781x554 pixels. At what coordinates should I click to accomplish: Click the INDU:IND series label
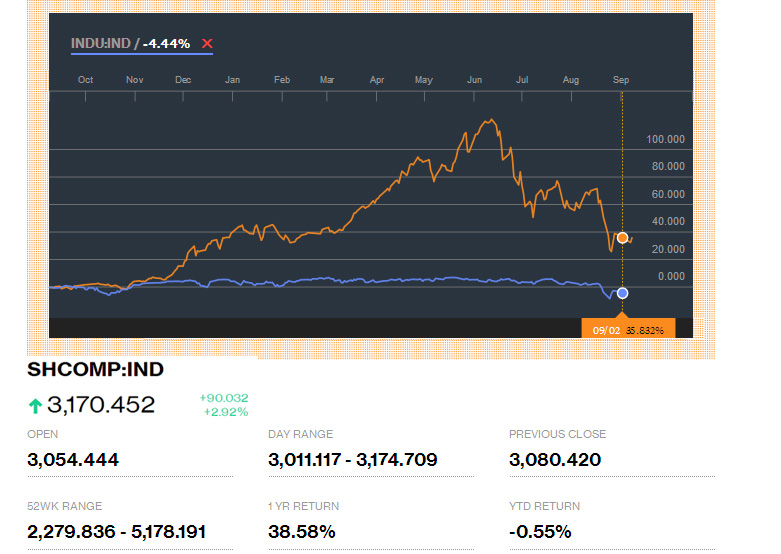pos(102,43)
